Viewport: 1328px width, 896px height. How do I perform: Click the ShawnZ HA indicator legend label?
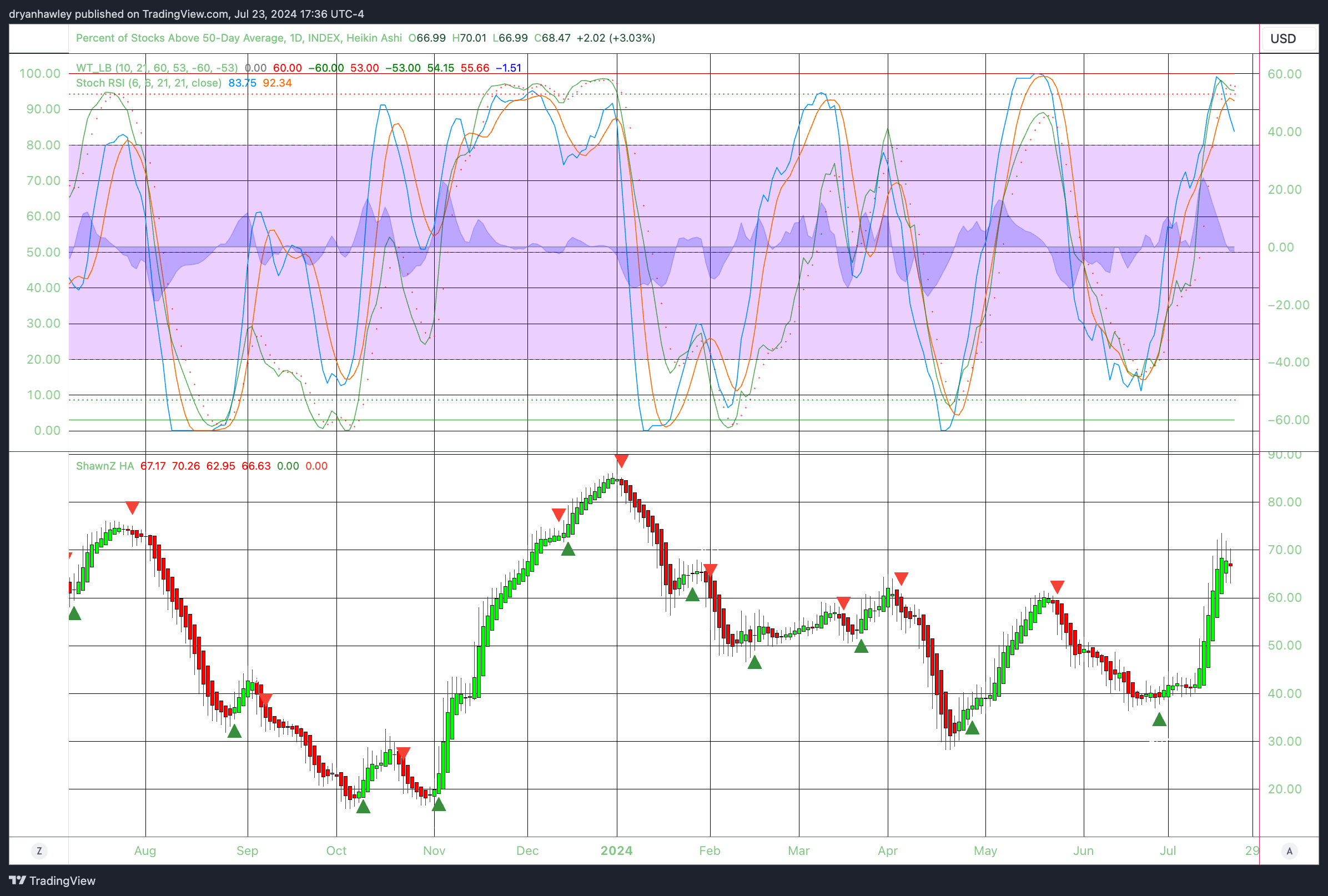pyautogui.click(x=105, y=466)
